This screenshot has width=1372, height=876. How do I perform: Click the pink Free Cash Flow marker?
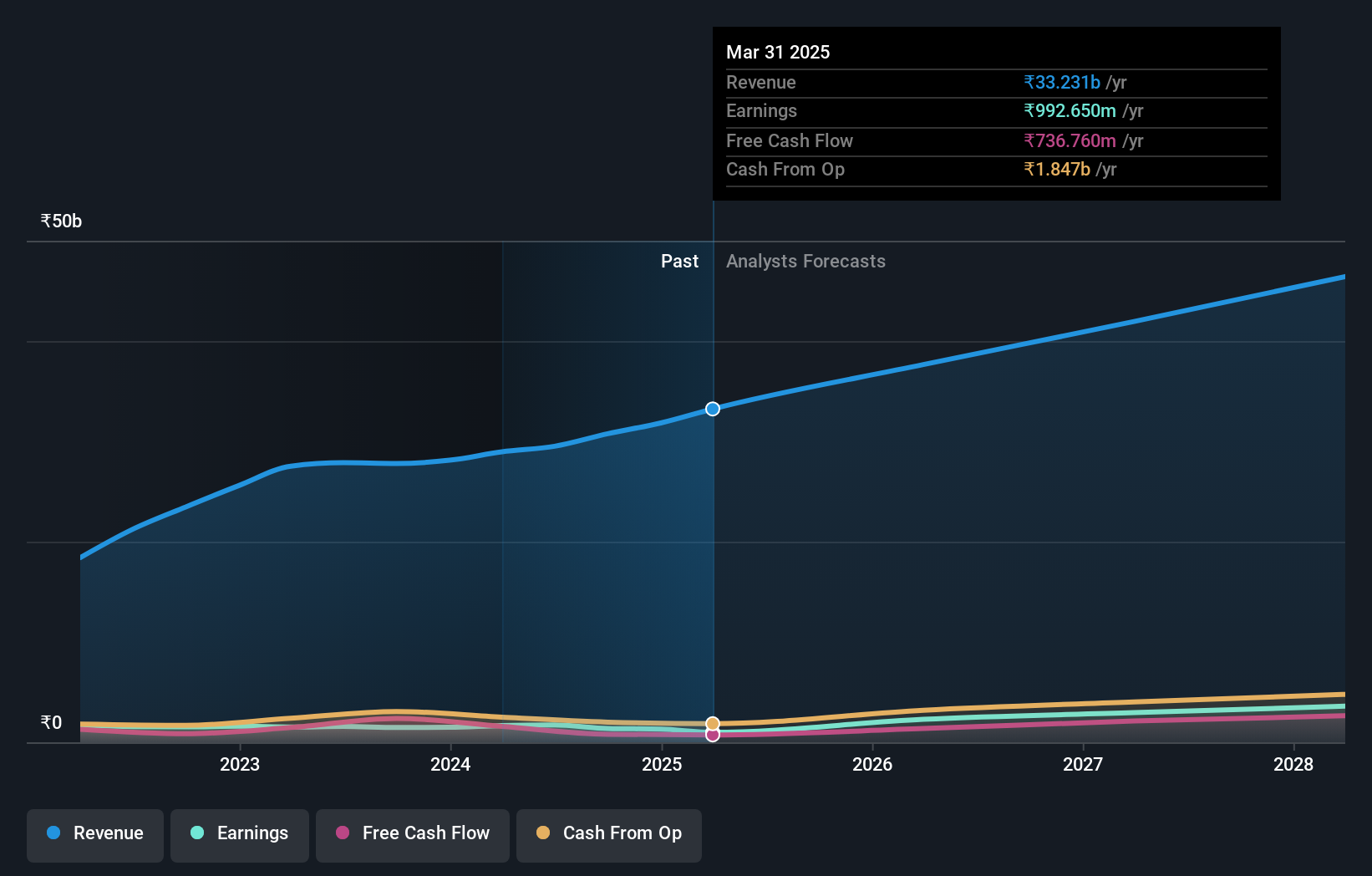point(713,735)
